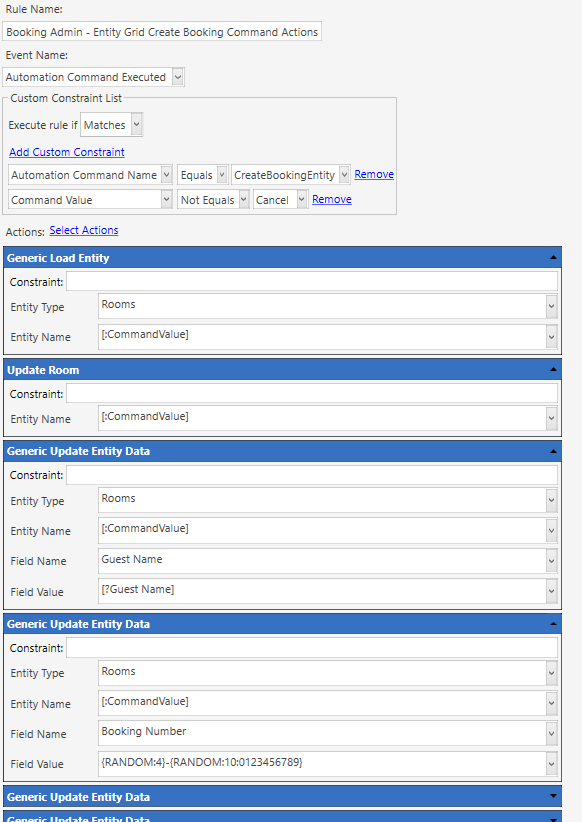Viewport: 582px width, 822px height.
Task: Click Add Custom Constraint link
Action: pyautogui.click(x=67, y=152)
